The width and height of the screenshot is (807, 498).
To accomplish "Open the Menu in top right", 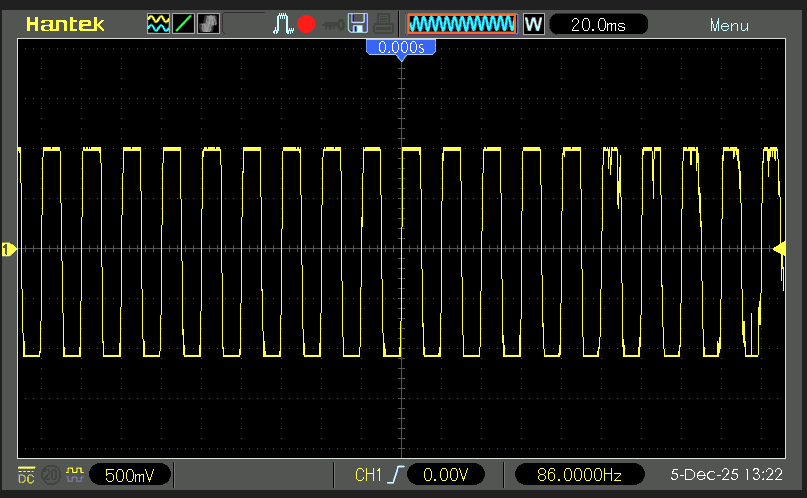I will pyautogui.click(x=729, y=25).
